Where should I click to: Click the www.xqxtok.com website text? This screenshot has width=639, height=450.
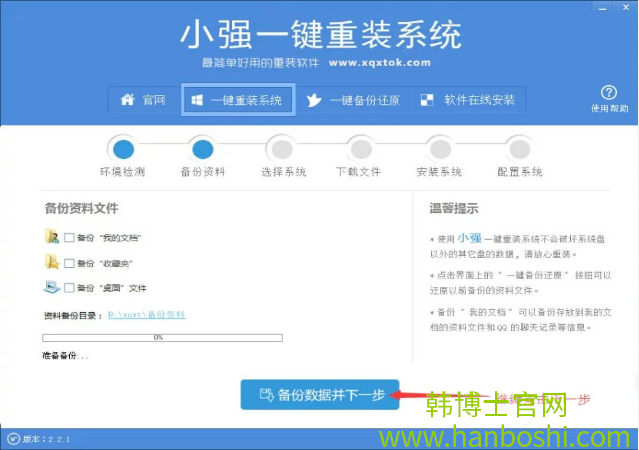click(379, 63)
